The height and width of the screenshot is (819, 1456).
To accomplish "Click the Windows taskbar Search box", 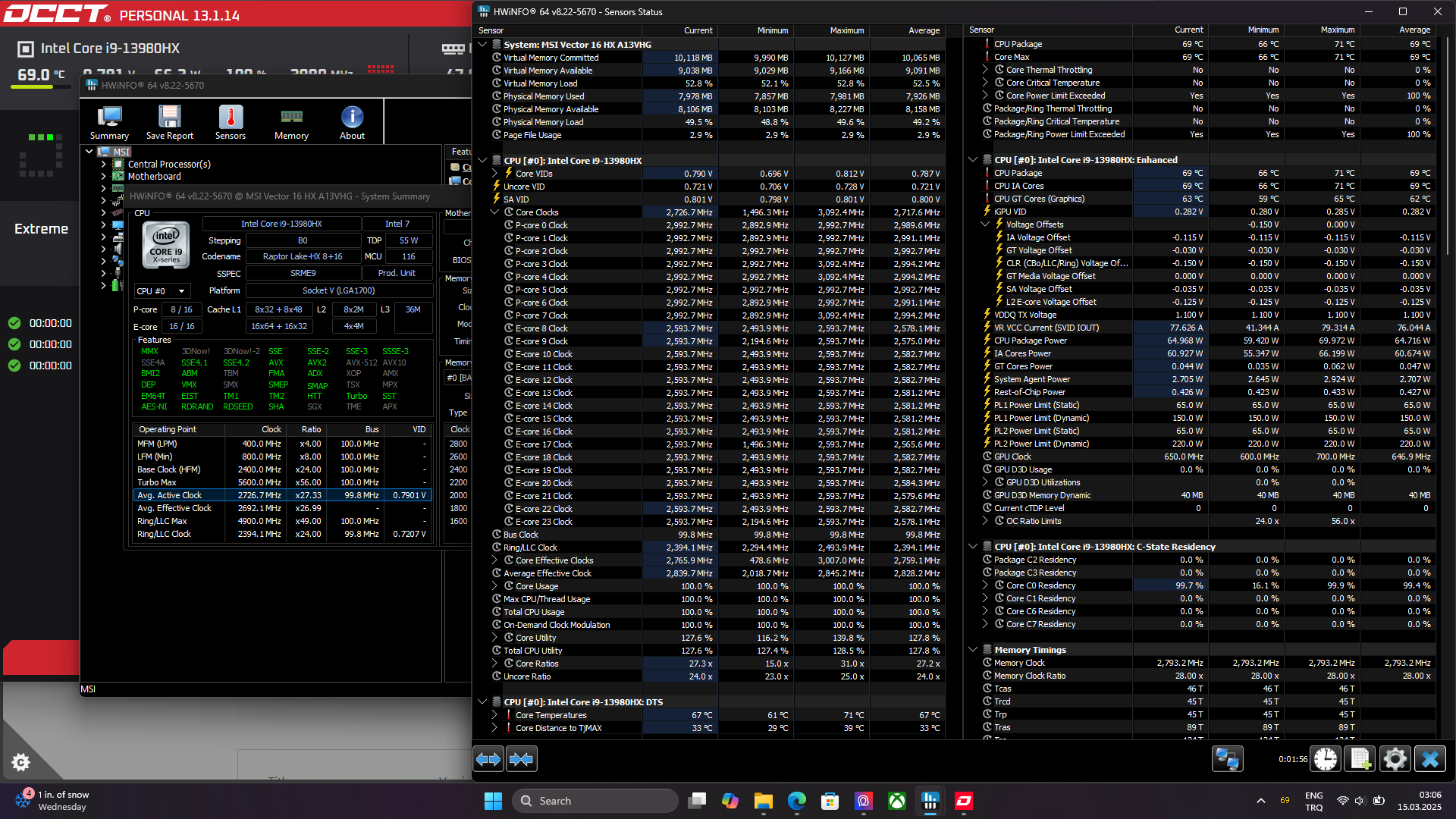I will (x=595, y=801).
